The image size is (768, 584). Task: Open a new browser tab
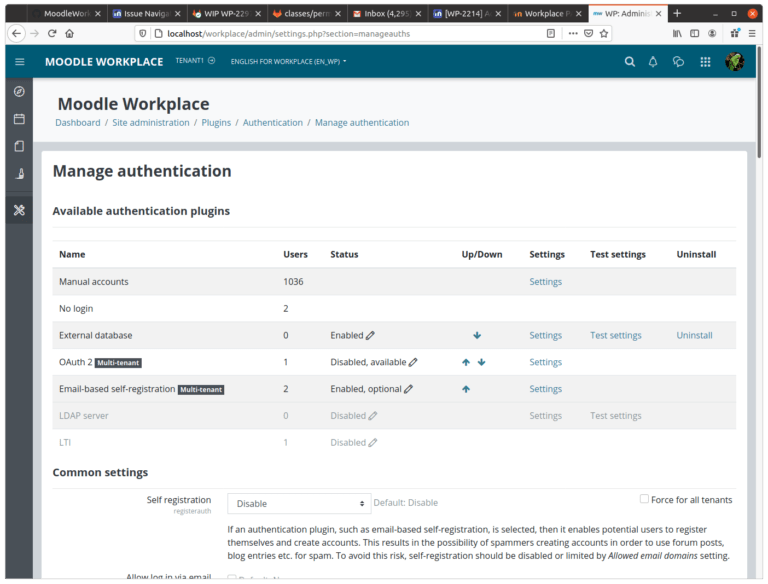(x=677, y=13)
